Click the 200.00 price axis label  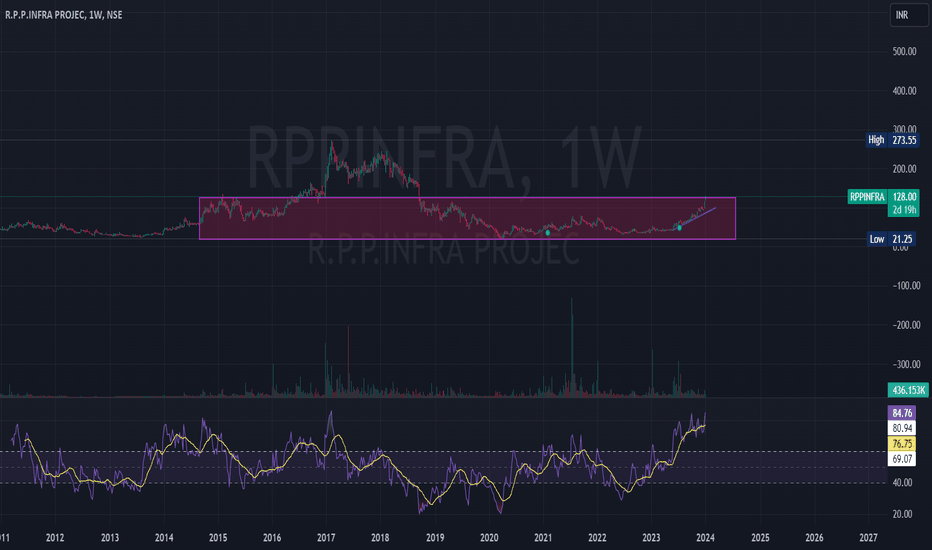pyautogui.click(x=904, y=169)
